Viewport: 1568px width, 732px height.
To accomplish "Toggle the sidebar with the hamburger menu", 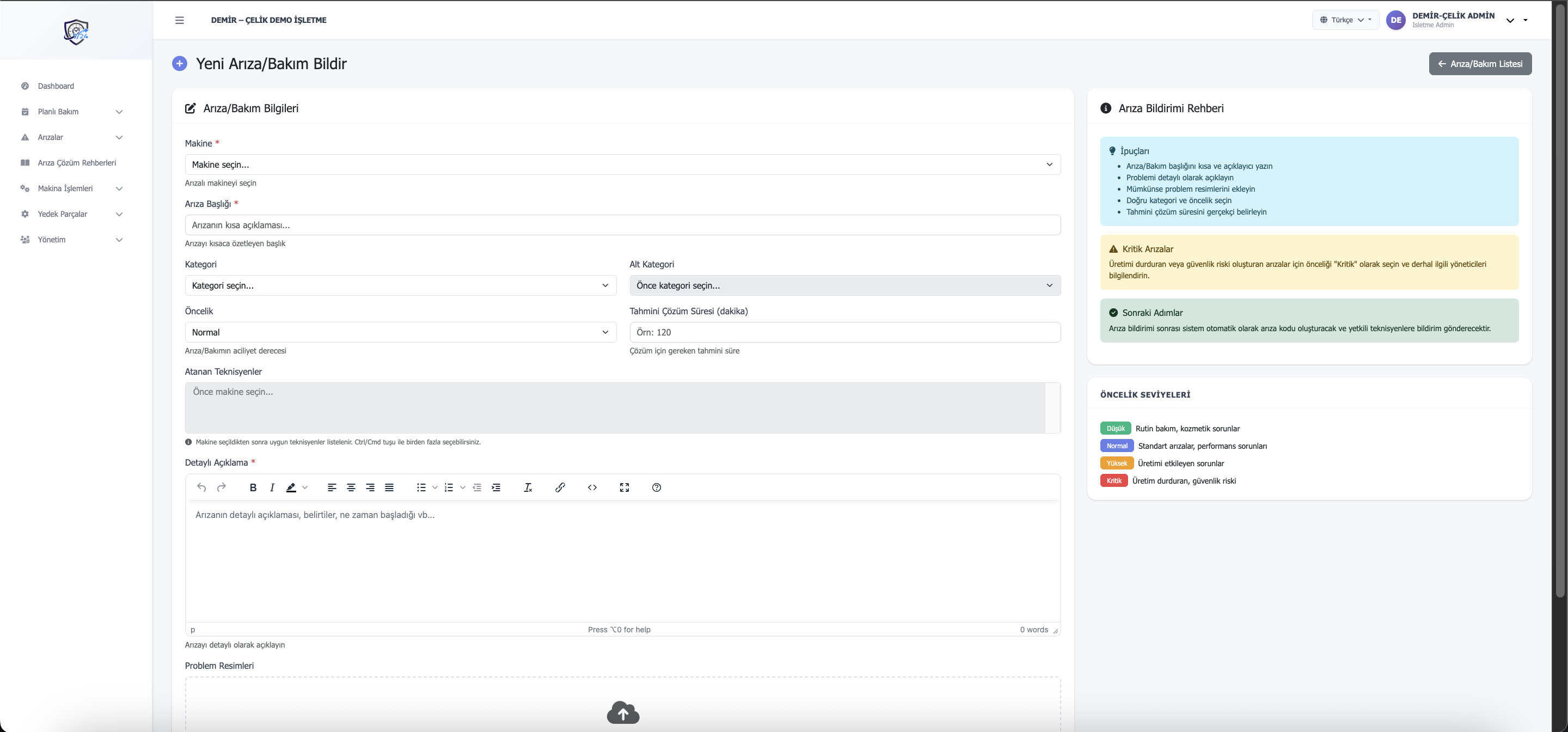I will [x=180, y=20].
